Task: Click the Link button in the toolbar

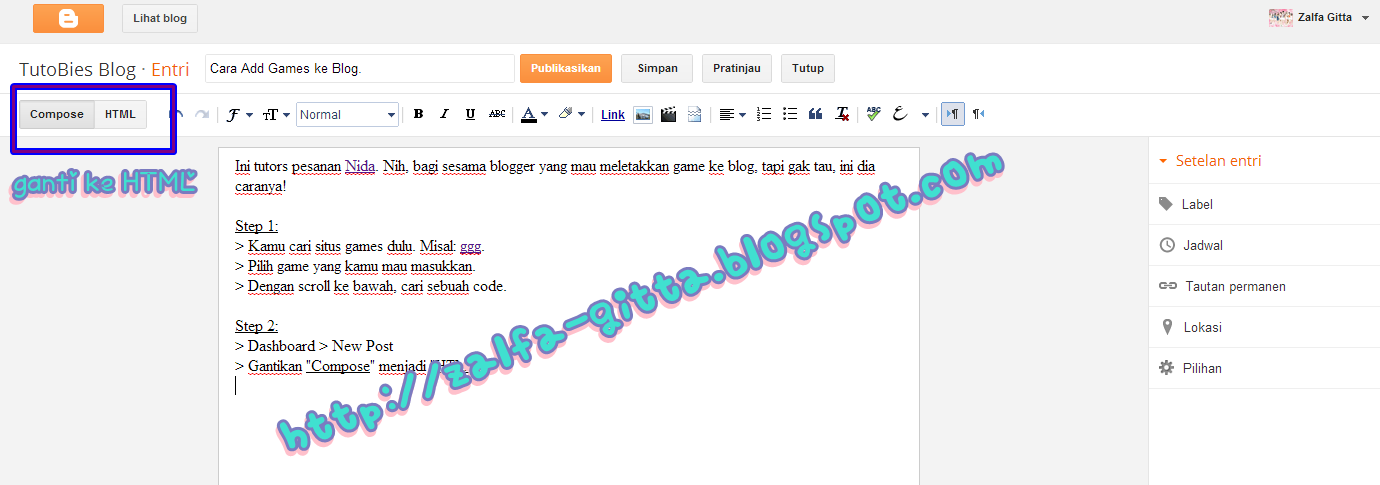Action: [x=613, y=115]
